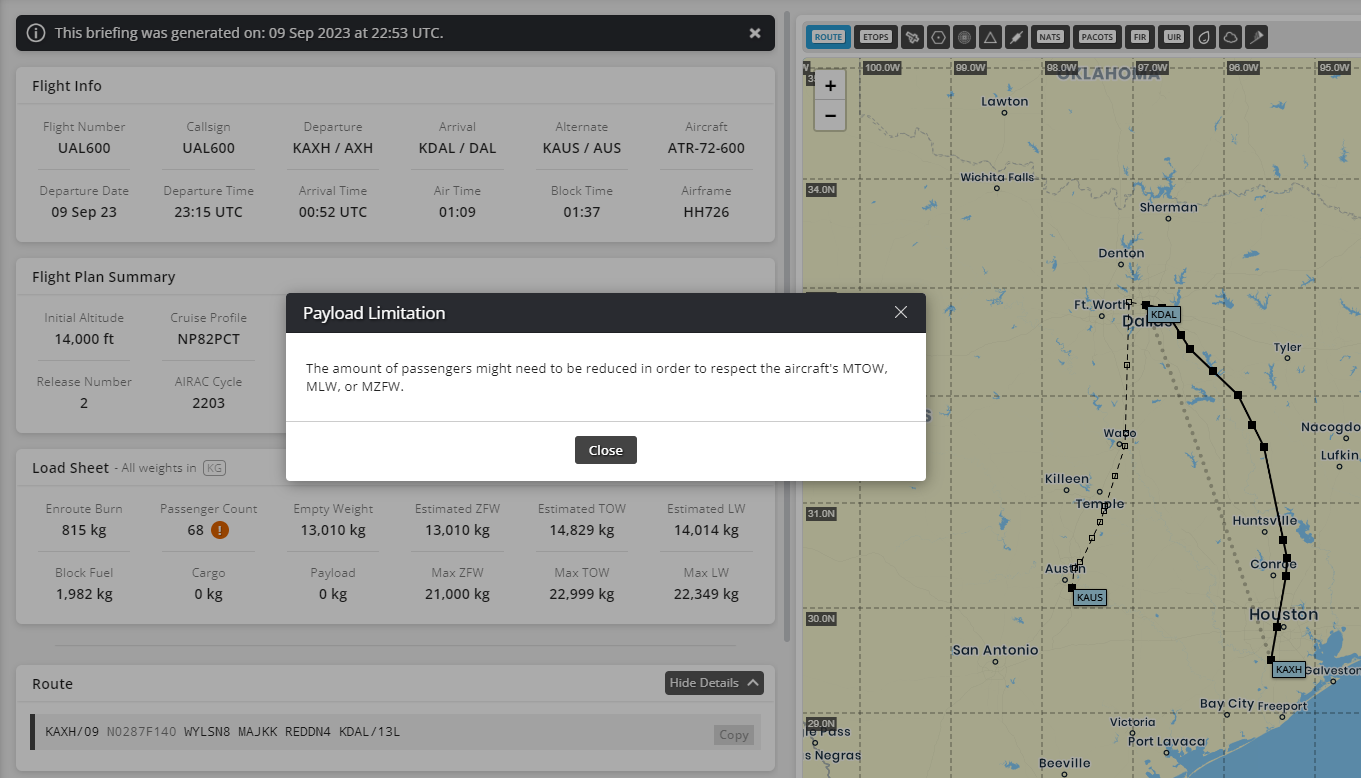Click the Max TOW 22,999 kg
The height and width of the screenshot is (778, 1361).
[582, 594]
